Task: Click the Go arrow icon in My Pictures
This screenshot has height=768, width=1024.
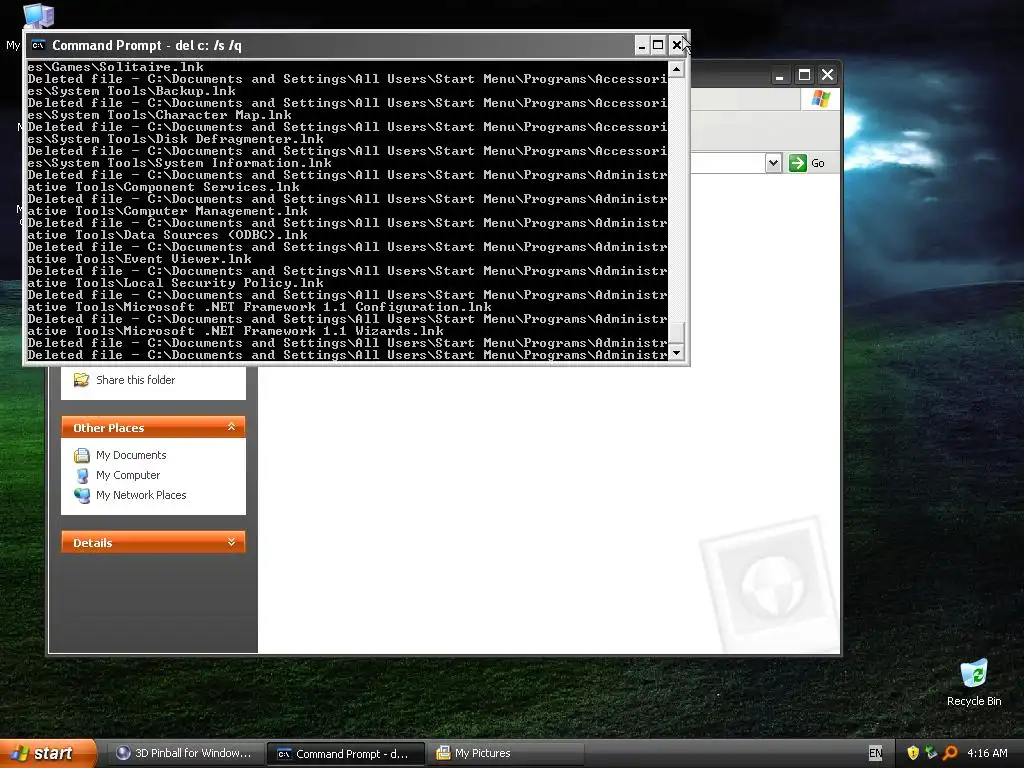Action: pos(797,163)
